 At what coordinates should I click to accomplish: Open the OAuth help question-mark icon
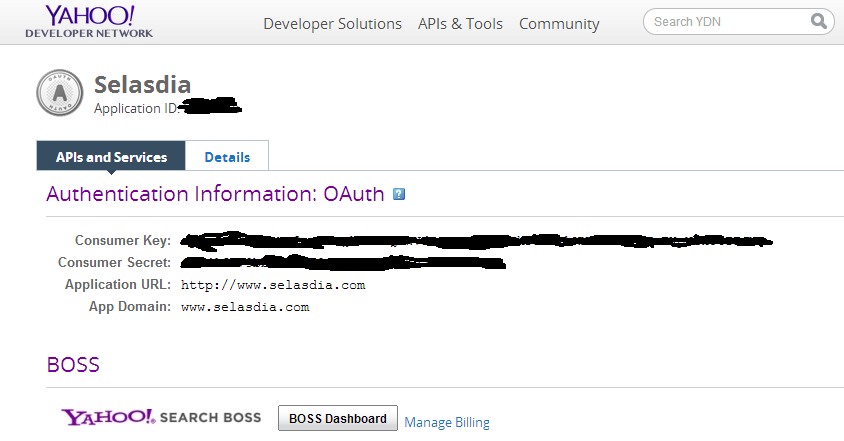pos(399,194)
